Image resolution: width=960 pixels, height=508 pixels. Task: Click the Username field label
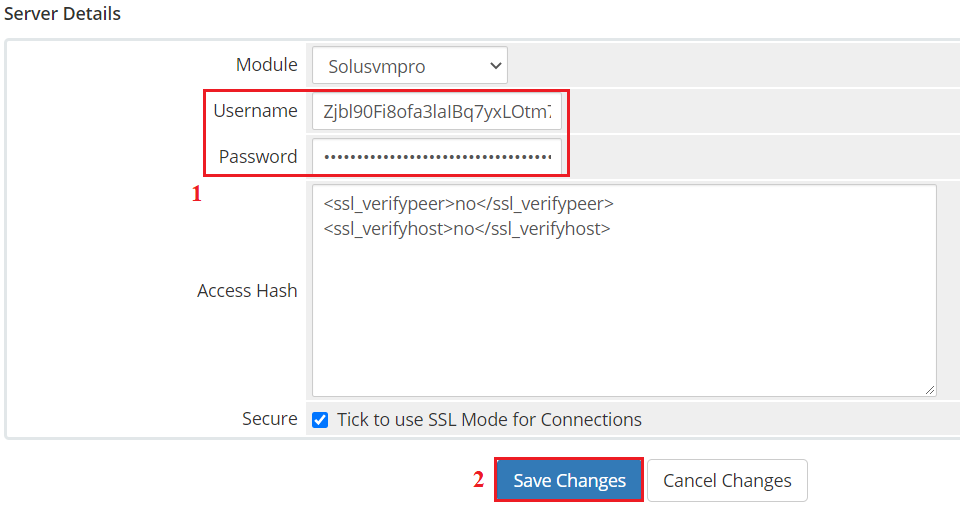[255, 111]
